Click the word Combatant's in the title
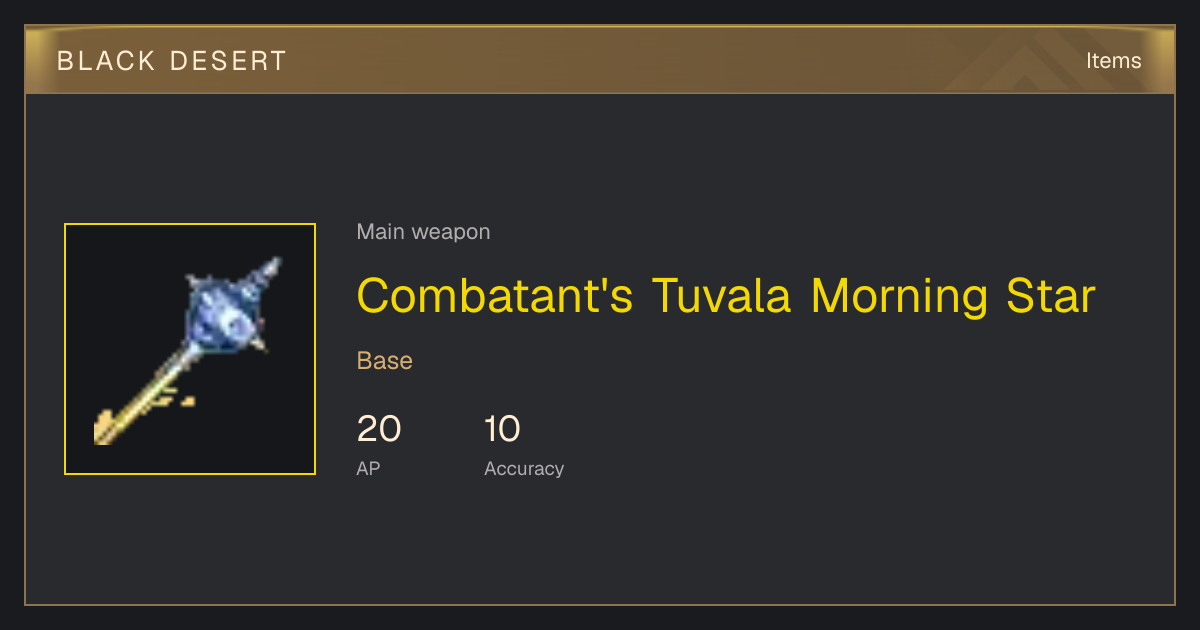The width and height of the screenshot is (1200, 630). (495, 296)
